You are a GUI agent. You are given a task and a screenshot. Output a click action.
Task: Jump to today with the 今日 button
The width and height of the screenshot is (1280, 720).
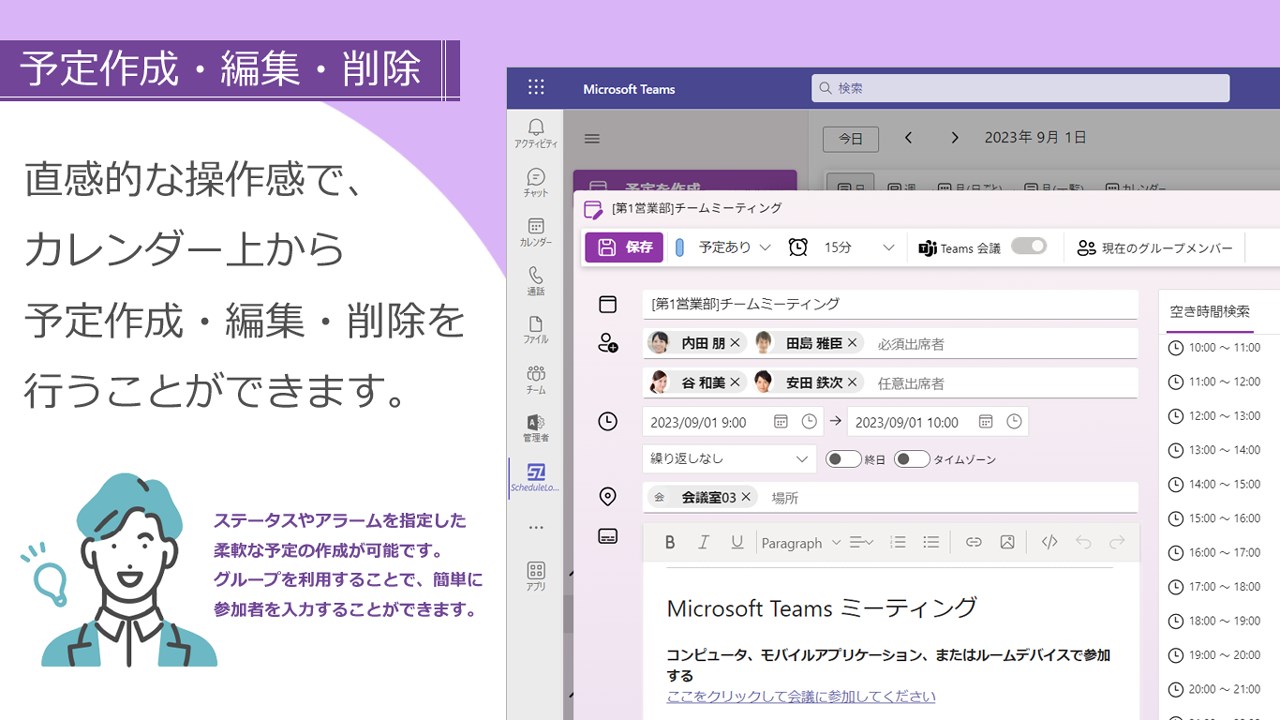coord(850,139)
